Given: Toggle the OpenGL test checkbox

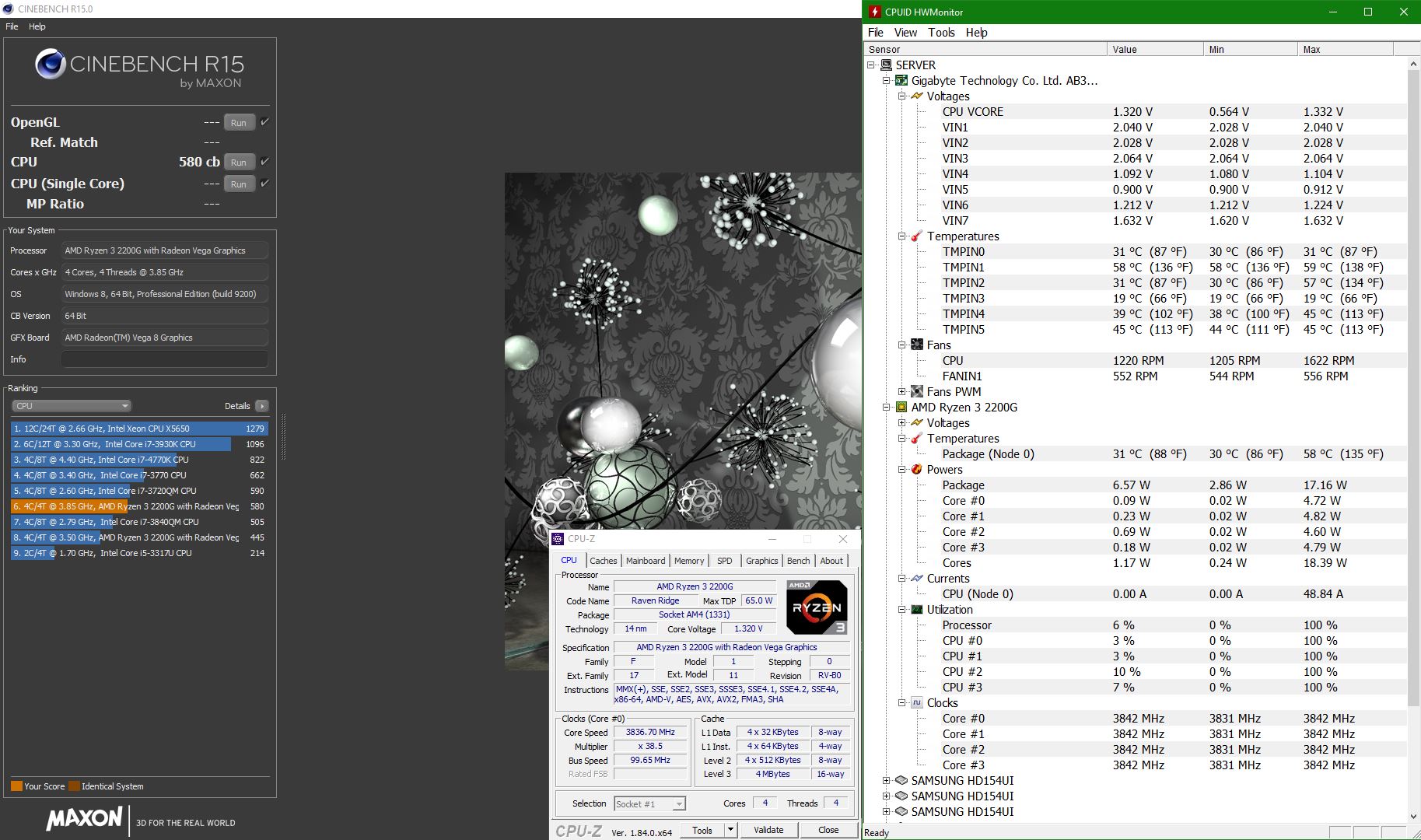Looking at the screenshot, I should (264, 122).
